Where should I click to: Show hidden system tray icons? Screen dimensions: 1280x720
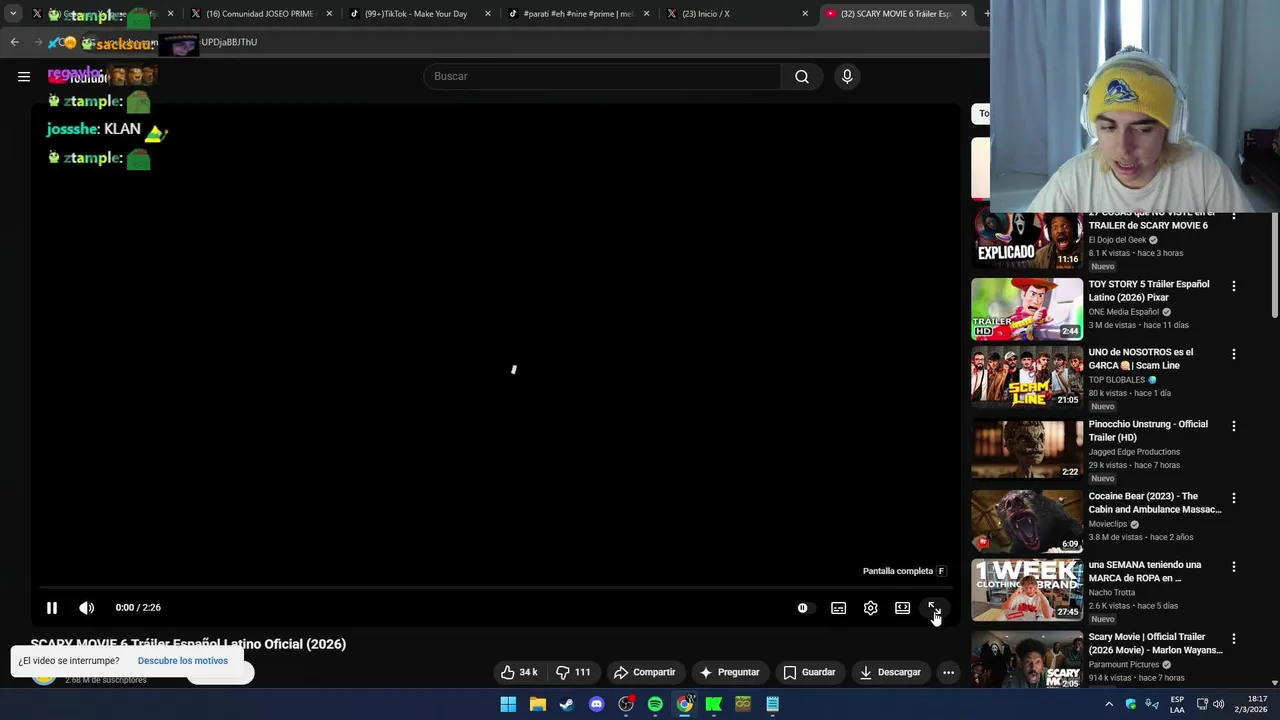pos(1109,704)
